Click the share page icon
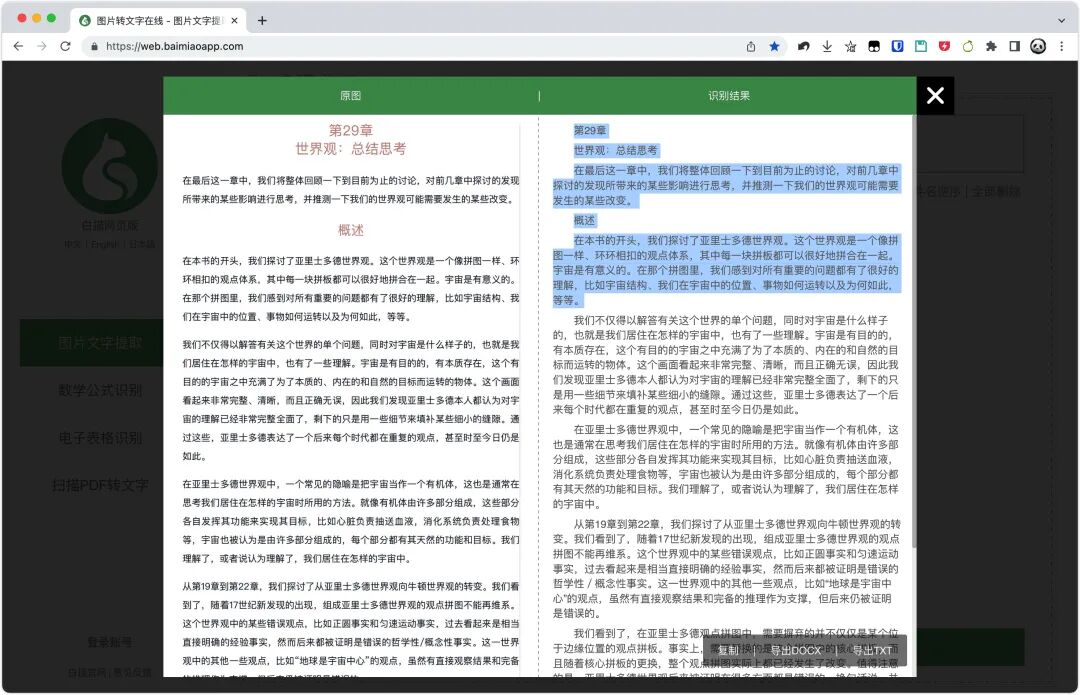The height and width of the screenshot is (695, 1080). (751, 46)
